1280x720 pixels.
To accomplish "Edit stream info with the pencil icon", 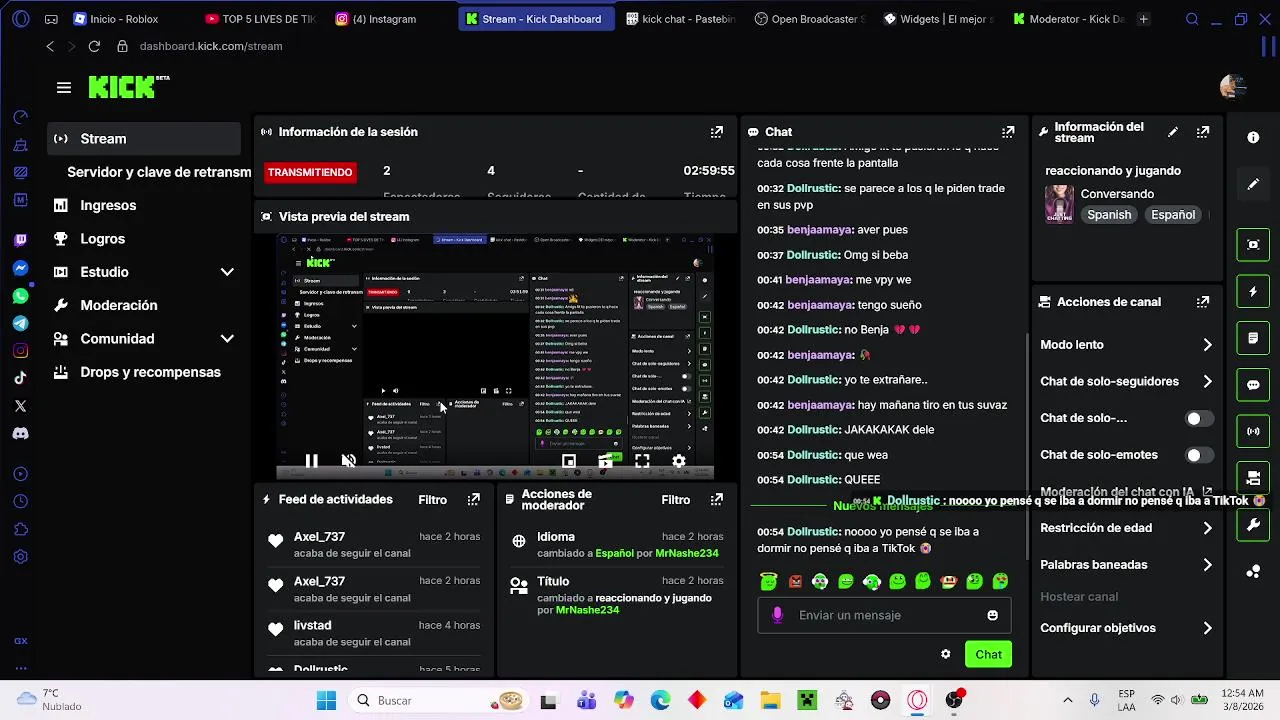I will coord(1173,132).
